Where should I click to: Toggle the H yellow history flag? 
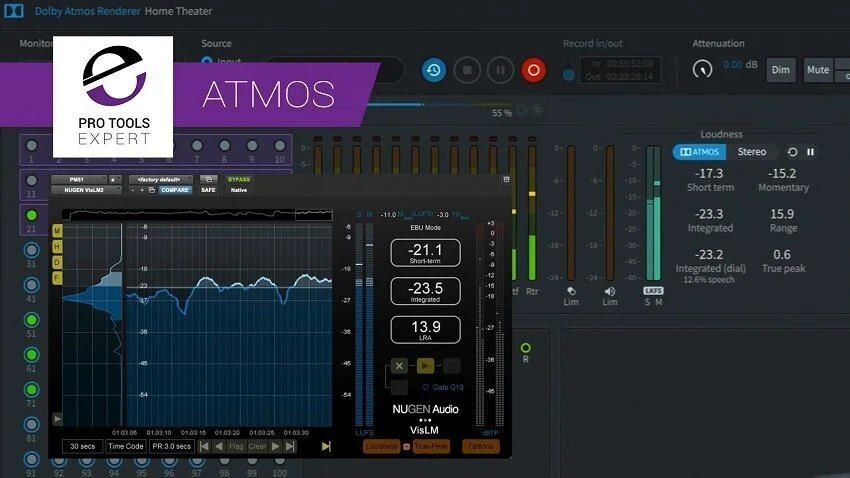tap(57, 247)
